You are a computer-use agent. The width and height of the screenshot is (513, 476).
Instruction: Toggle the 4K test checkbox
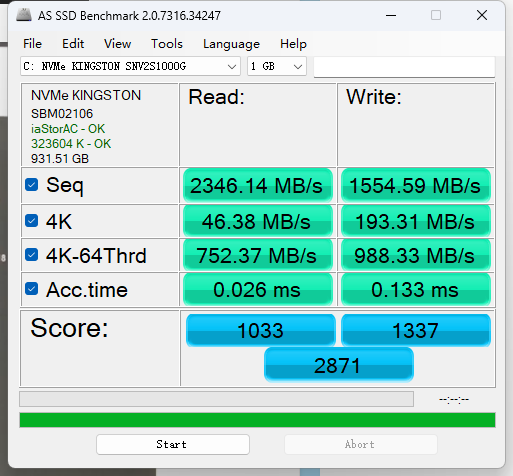pos(32,221)
